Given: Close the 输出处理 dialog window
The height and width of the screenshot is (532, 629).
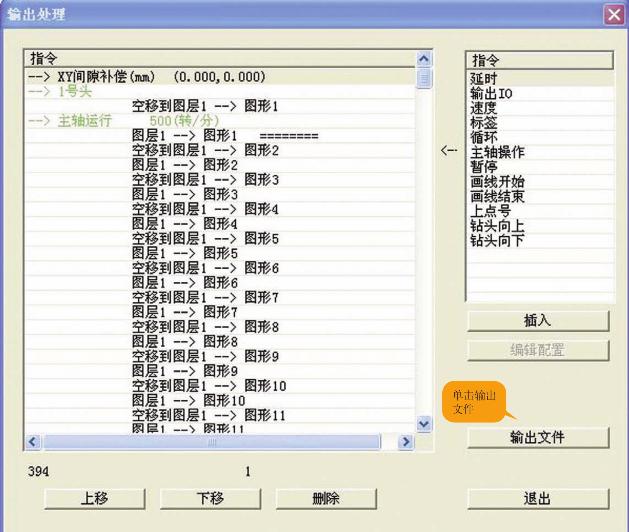Looking at the screenshot, I should click(x=614, y=14).
